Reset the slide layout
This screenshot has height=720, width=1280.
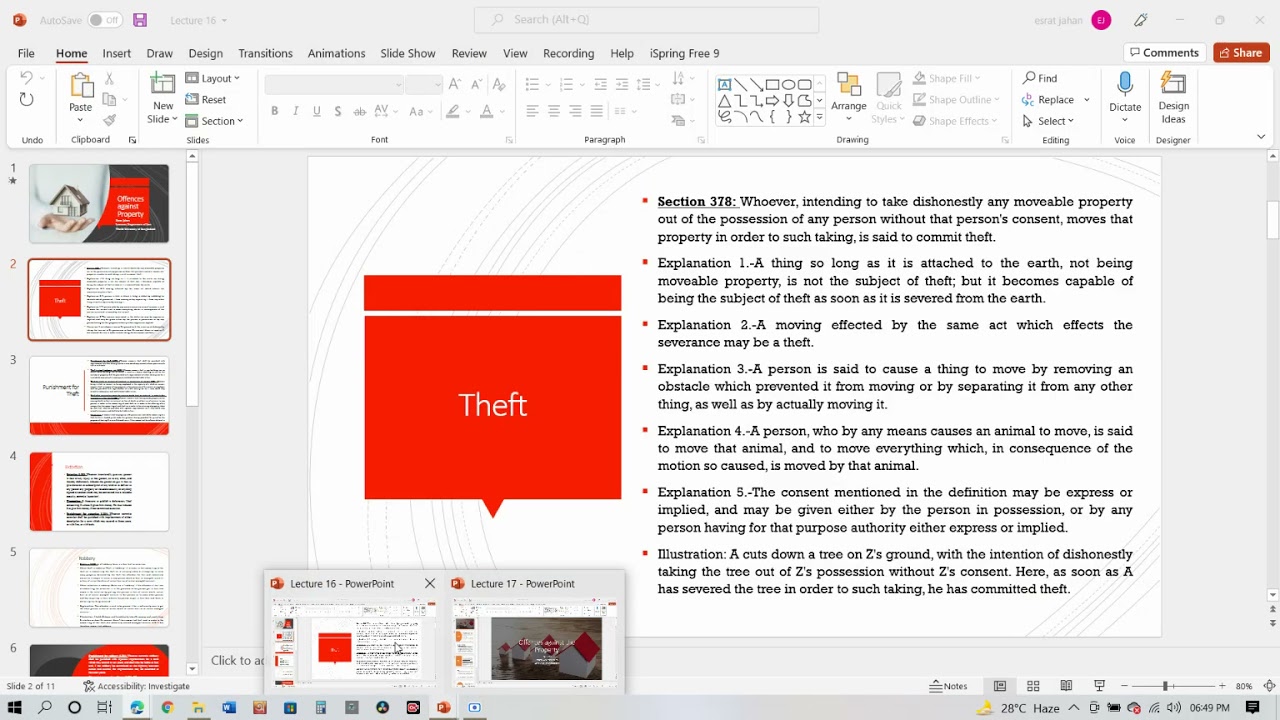tap(206, 99)
